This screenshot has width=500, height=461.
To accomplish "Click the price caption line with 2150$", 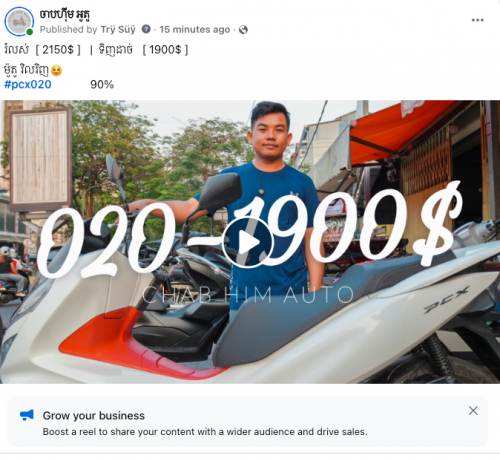I will point(96,50).
